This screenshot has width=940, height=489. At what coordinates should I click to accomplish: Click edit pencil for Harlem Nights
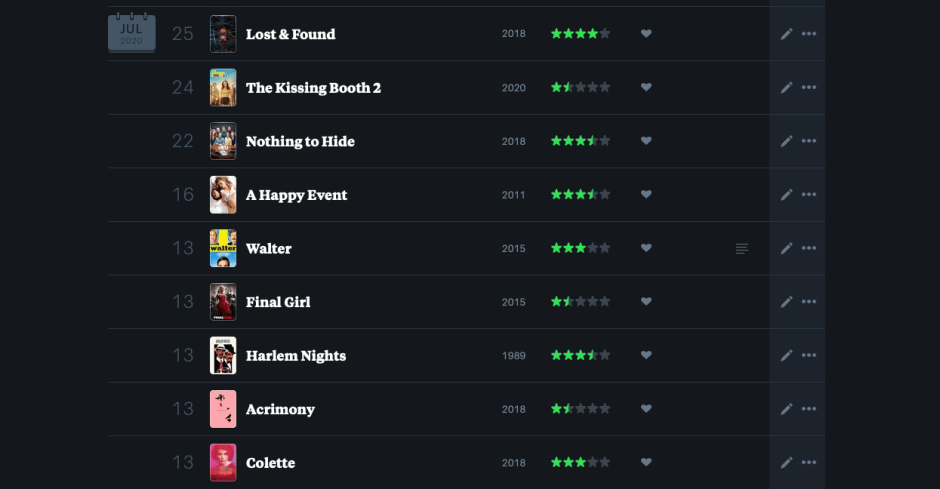[x=786, y=356]
